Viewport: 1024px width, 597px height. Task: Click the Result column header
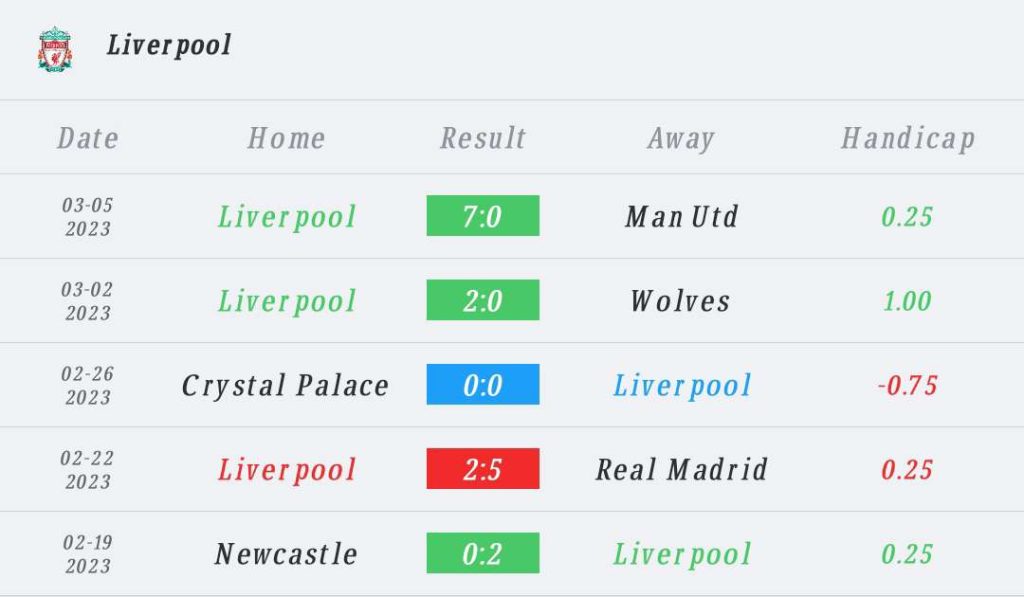(483, 138)
